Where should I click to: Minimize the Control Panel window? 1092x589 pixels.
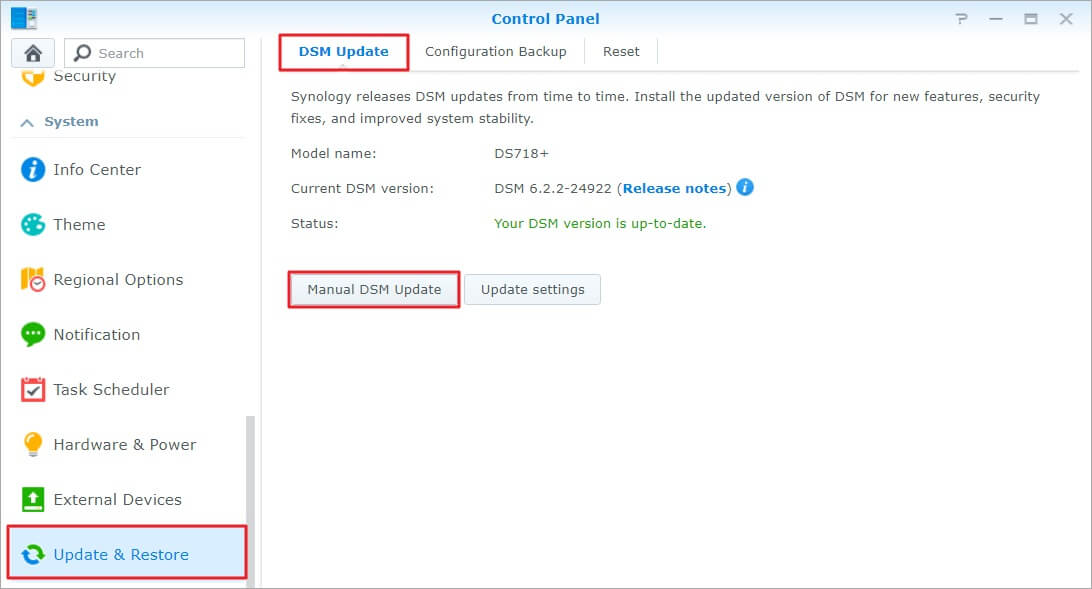[x=996, y=19]
